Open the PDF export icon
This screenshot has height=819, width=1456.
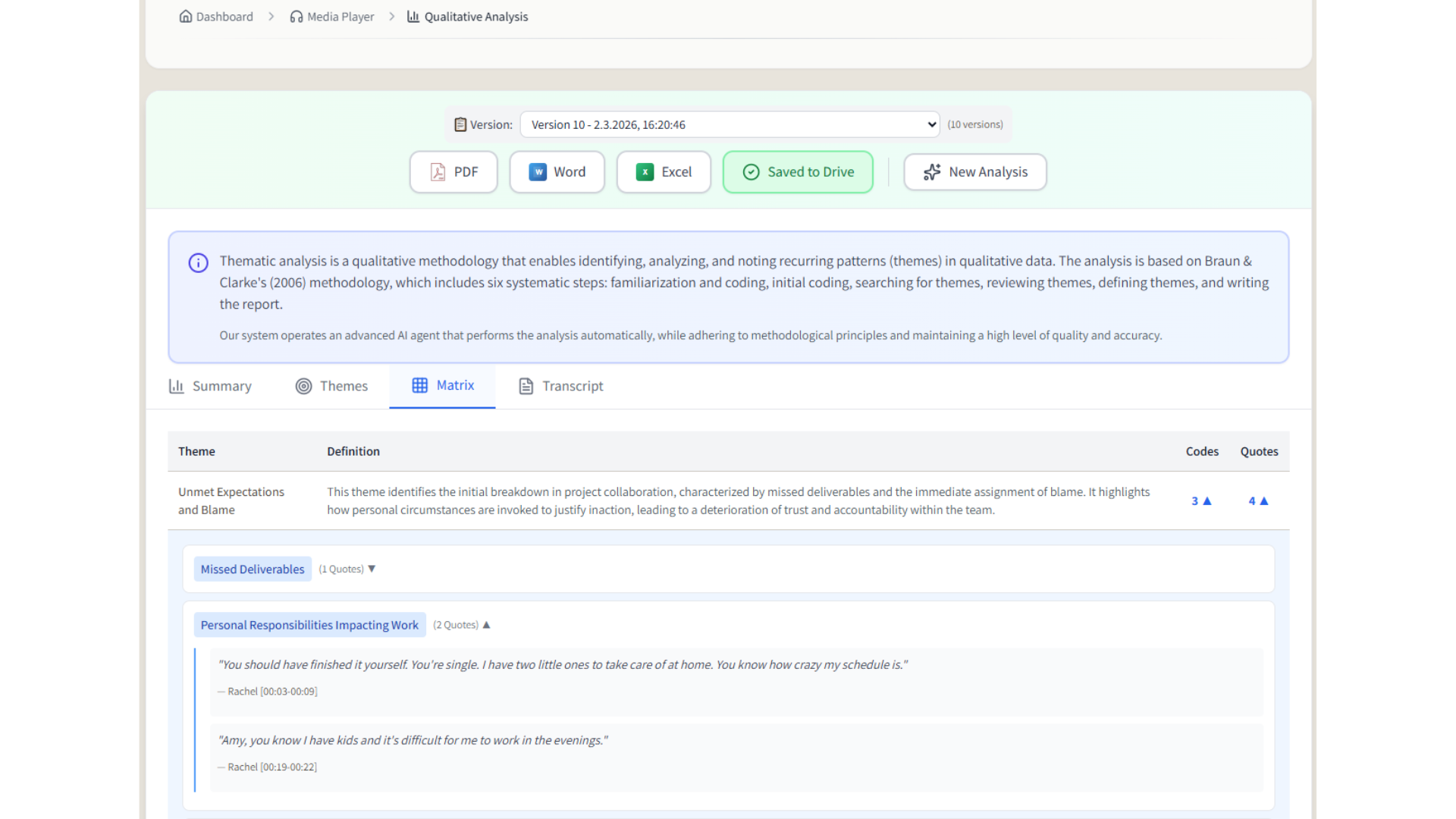point(438,172)
